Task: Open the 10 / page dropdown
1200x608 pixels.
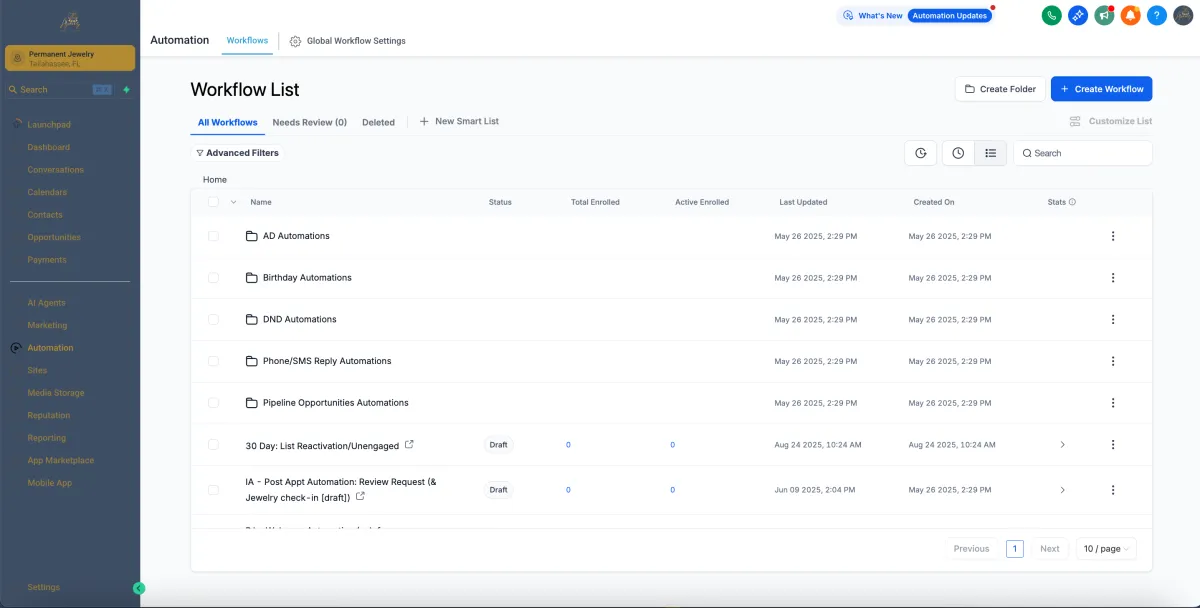Action: point(1108,549)
